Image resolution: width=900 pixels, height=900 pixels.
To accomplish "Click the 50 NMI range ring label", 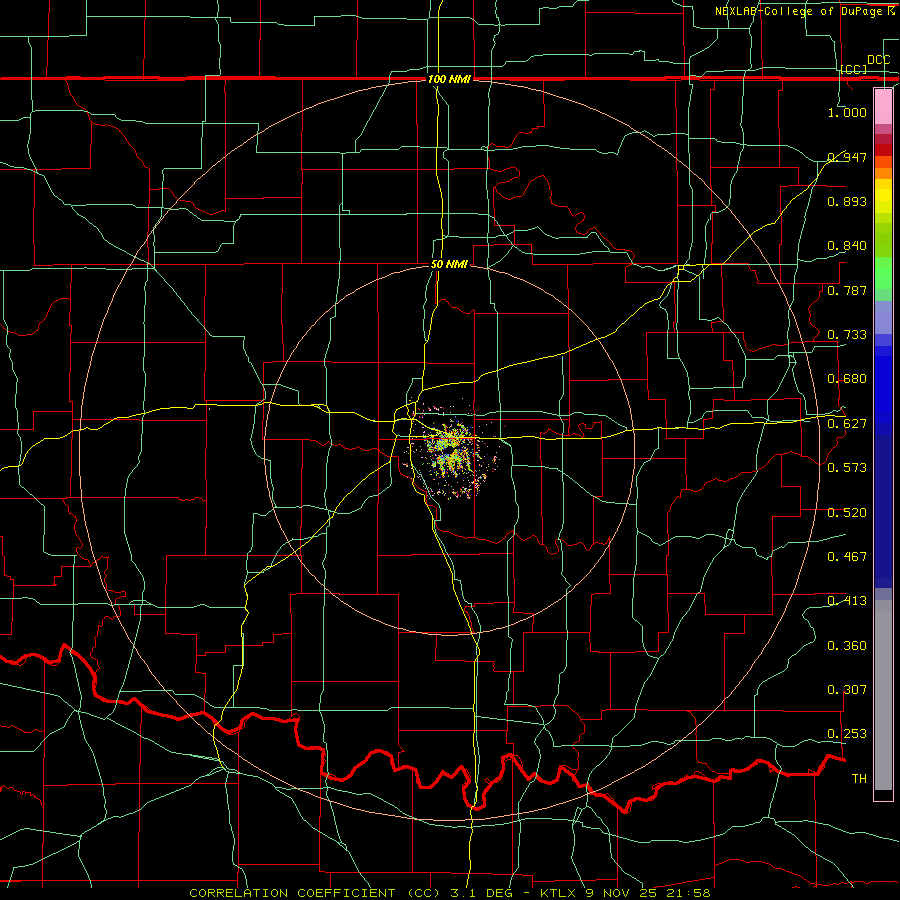I will 449,264.
